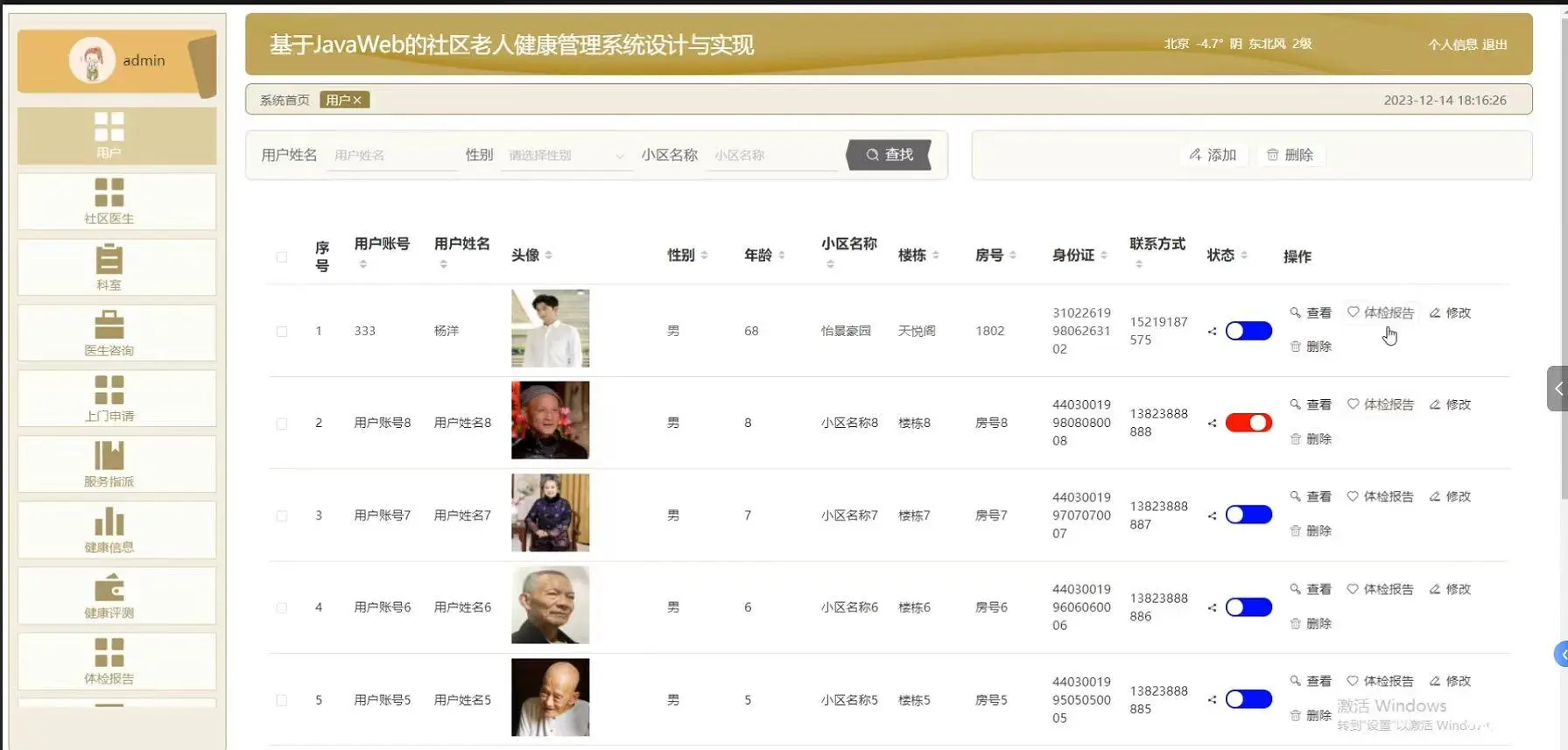Toggle red status switch for 用户姓名8
1568x750 pixels.
click(x=1248, y=423)
